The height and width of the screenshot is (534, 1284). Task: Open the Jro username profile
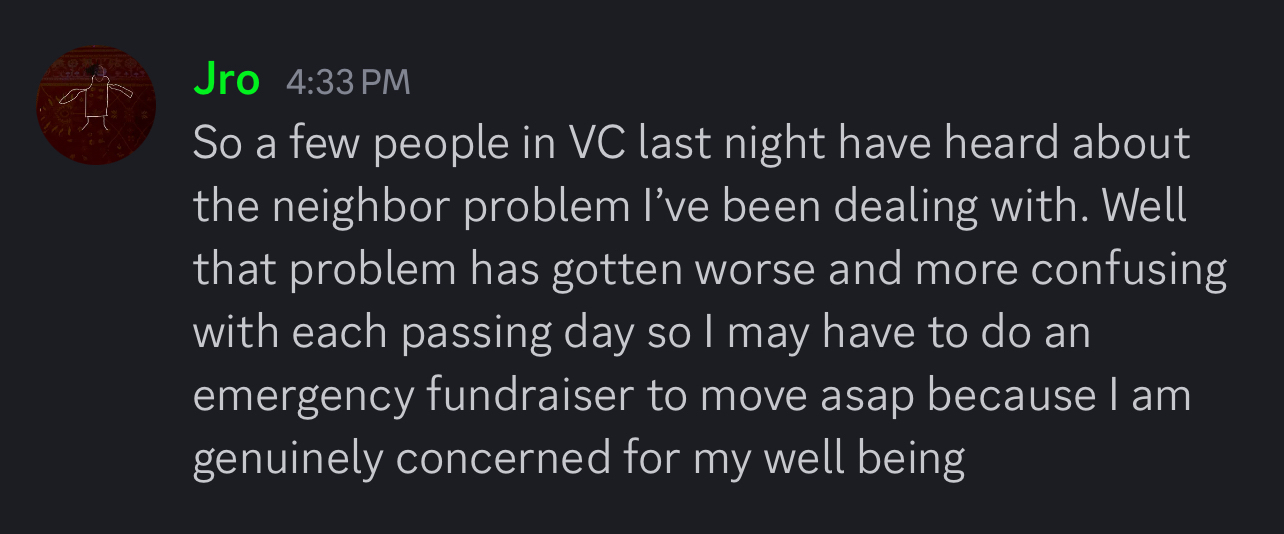(226, 80)
